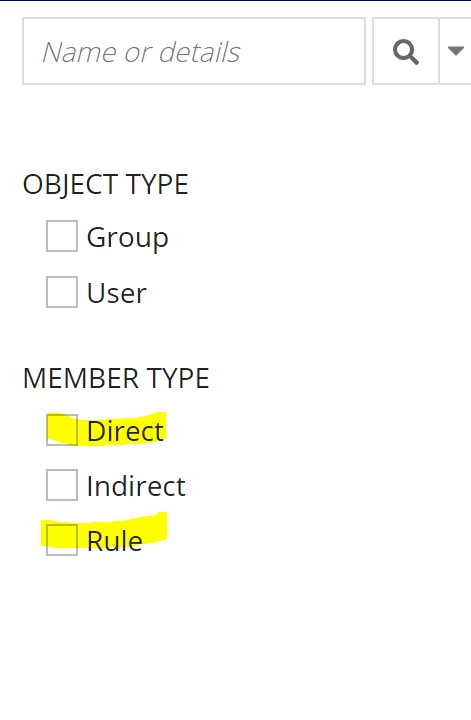
Task: Enable the Group object type checkbox
Action: pyautogui.click(x=62, y=236)
